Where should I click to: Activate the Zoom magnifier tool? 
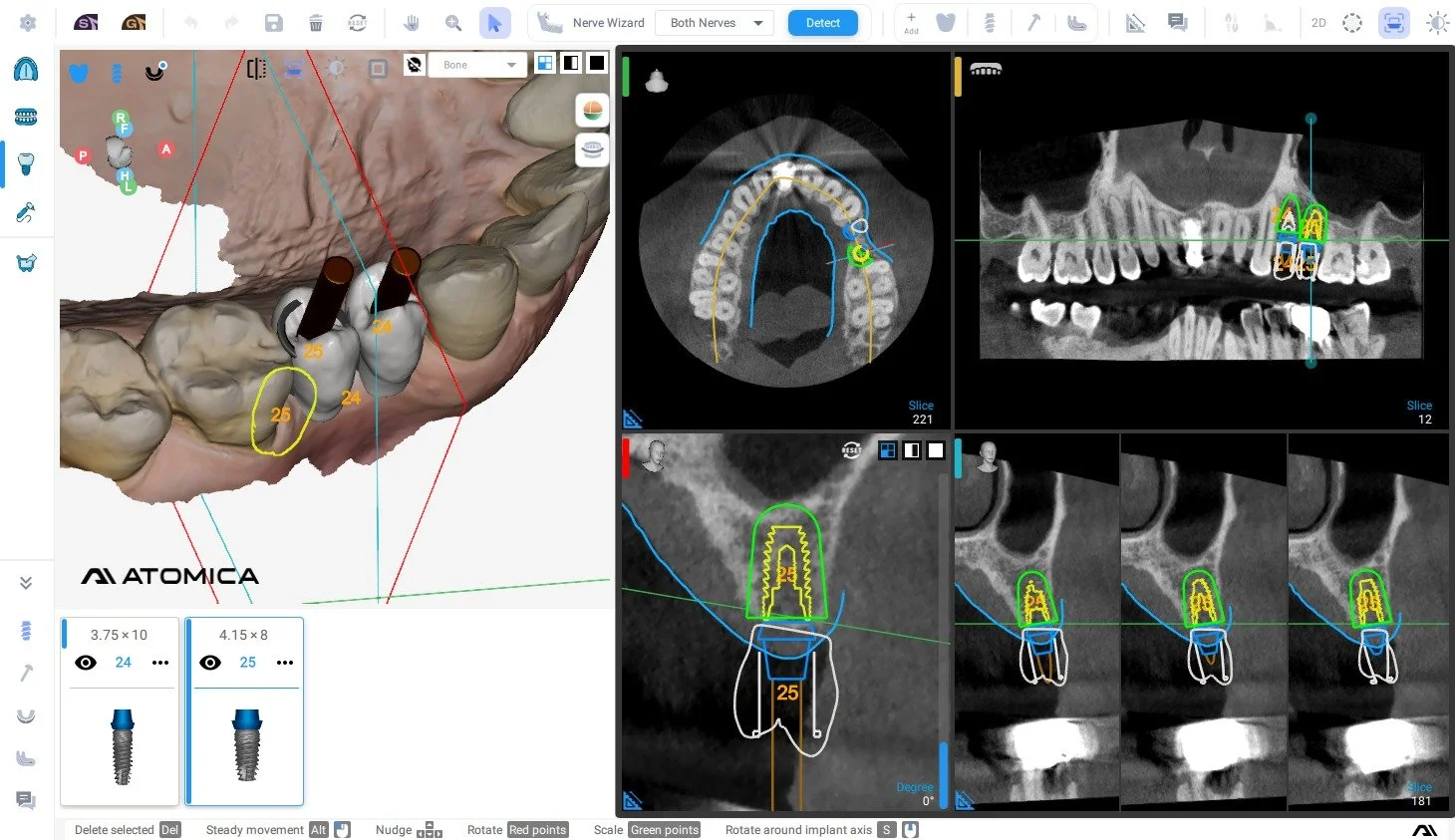click(x=453, y=22)
